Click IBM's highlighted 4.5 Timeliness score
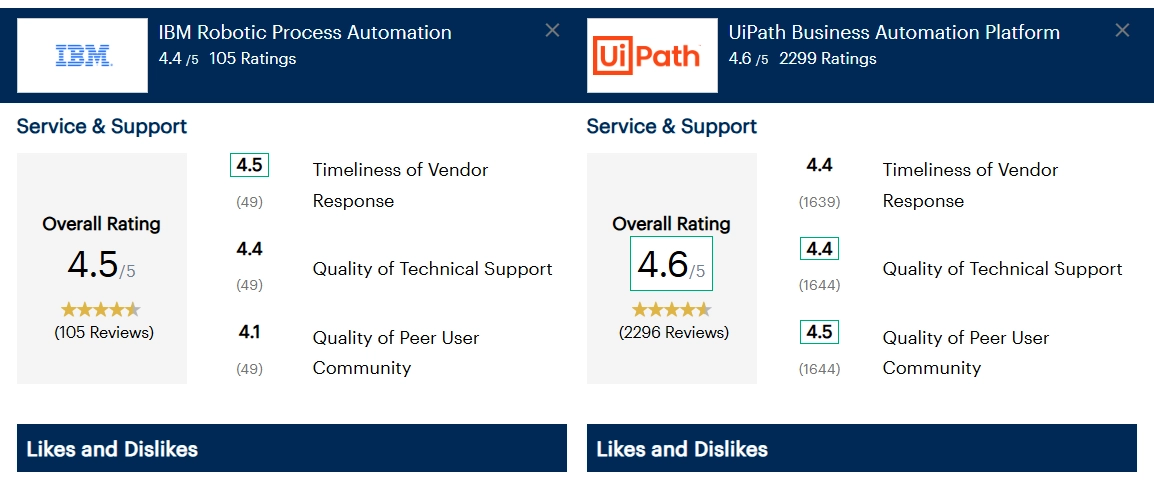Screen dimensions: 1154x480 point(249,165)
